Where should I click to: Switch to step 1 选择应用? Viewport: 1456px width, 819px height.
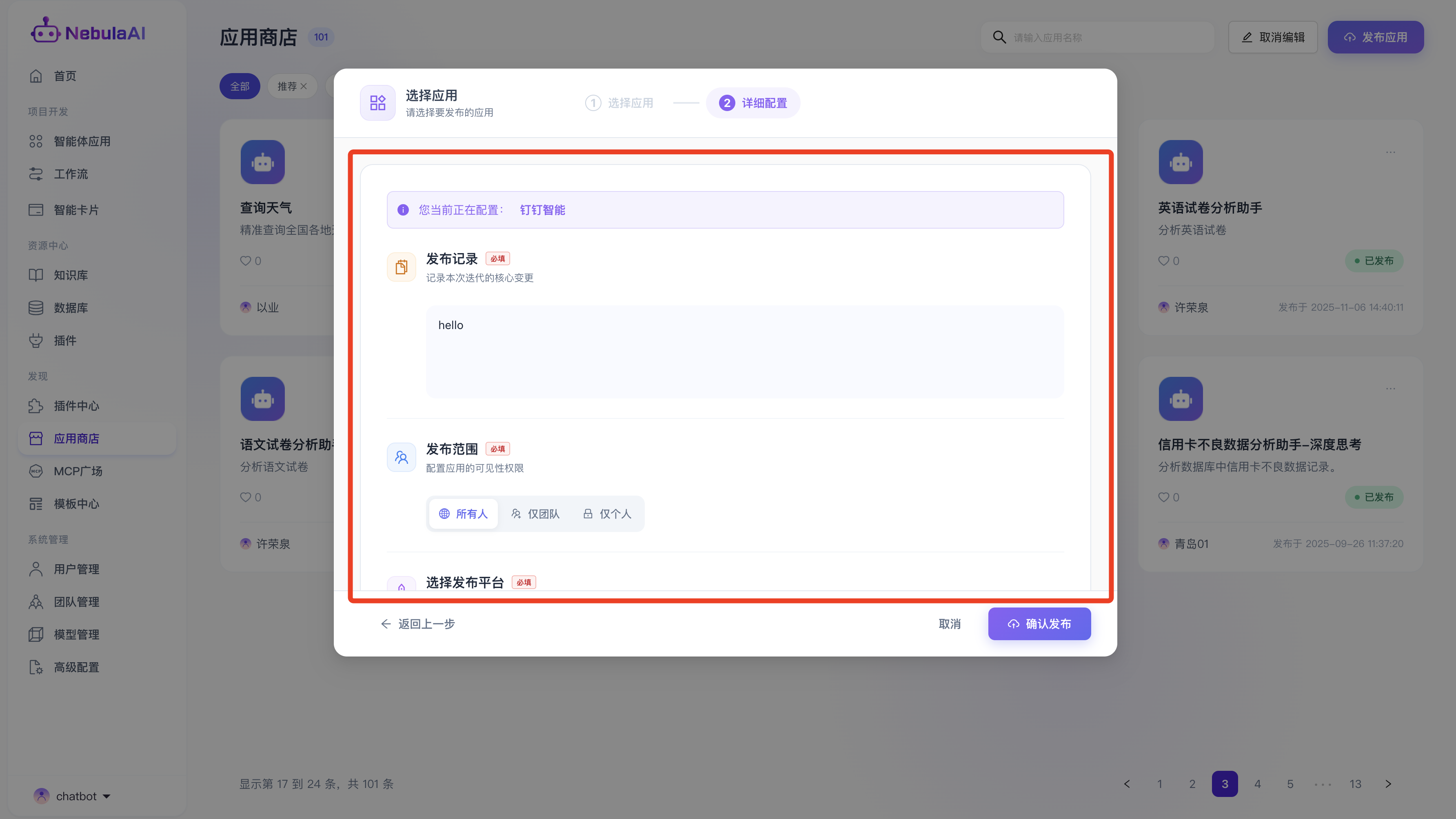click(x=619, y=103)
